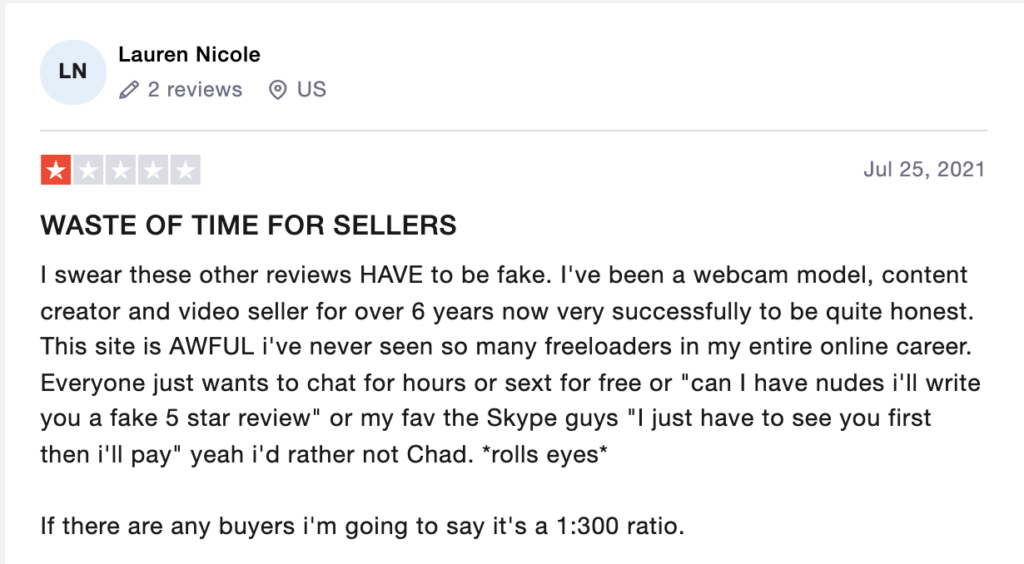Click the LN avatar circle

tap(72, 72)
